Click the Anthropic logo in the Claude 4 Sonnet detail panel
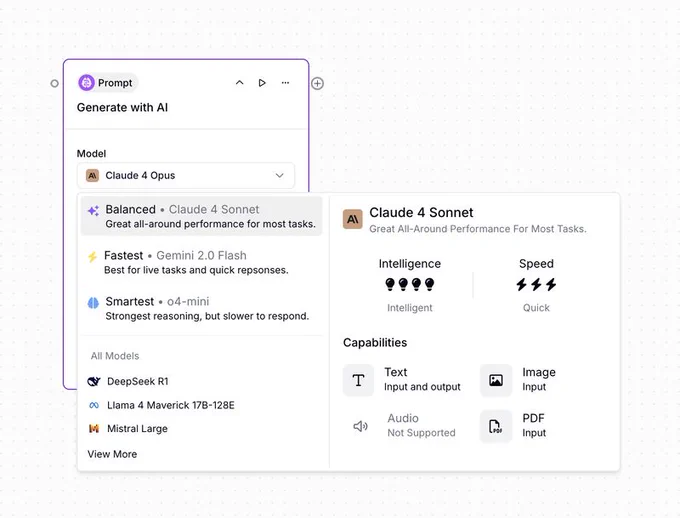This screenshot has width=680, height=518. tap(353, 219)
